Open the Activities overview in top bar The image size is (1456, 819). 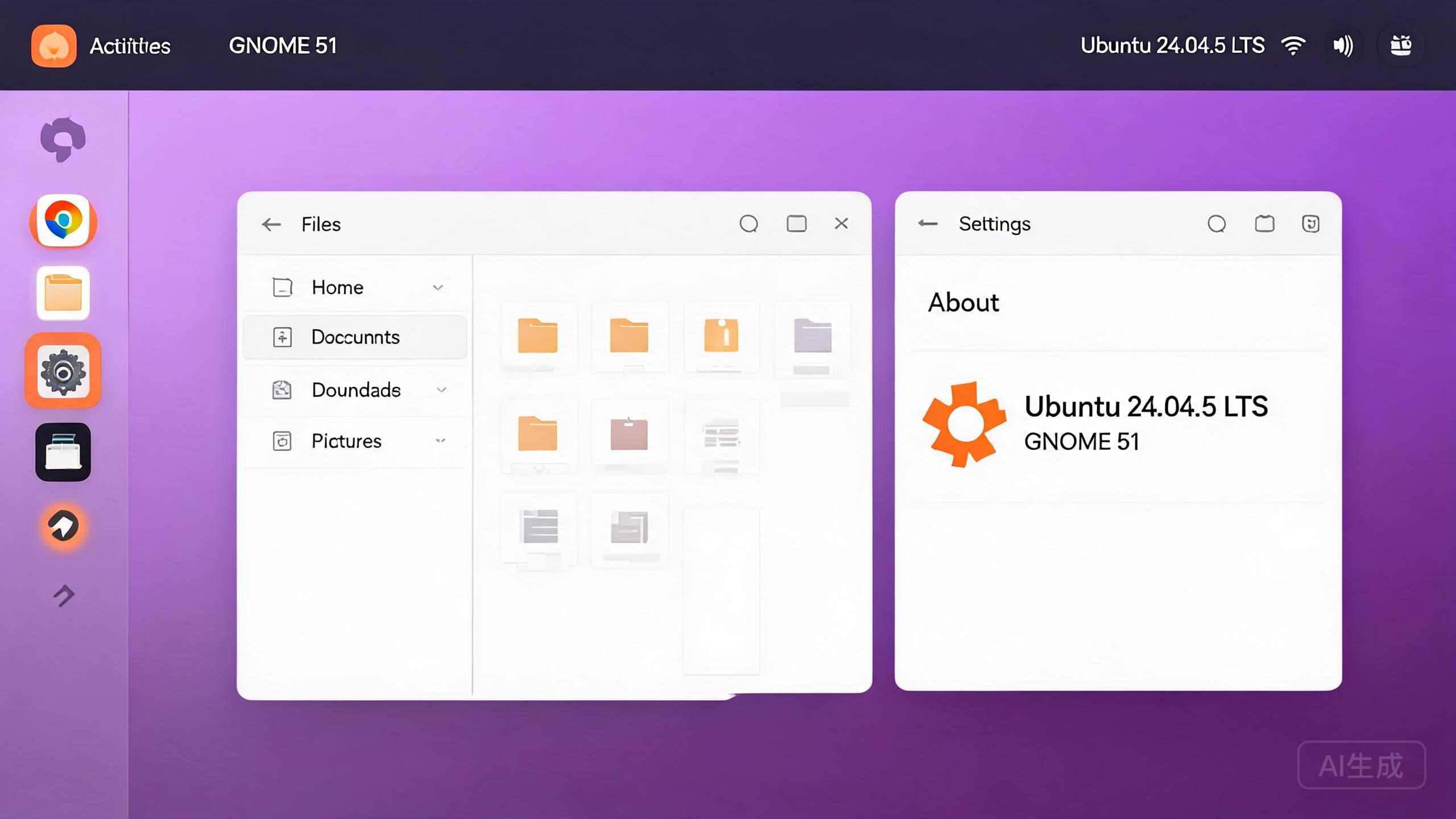(130, 45)
